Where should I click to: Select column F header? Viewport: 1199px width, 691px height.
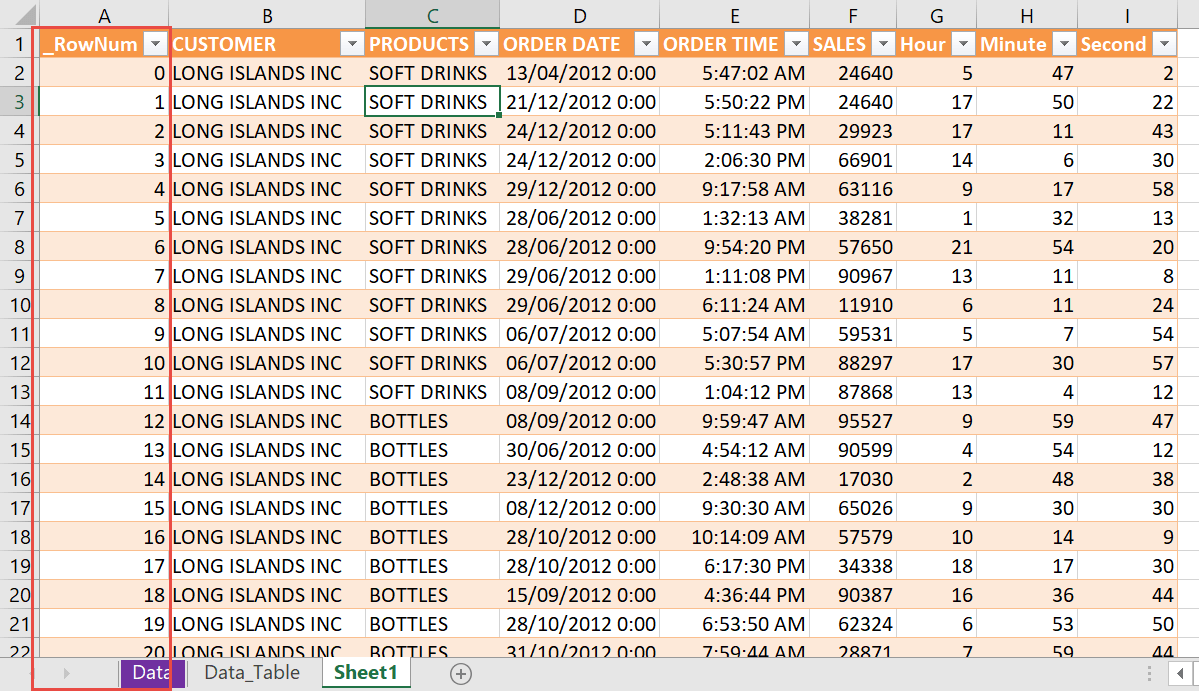click(x=853, y=15)
